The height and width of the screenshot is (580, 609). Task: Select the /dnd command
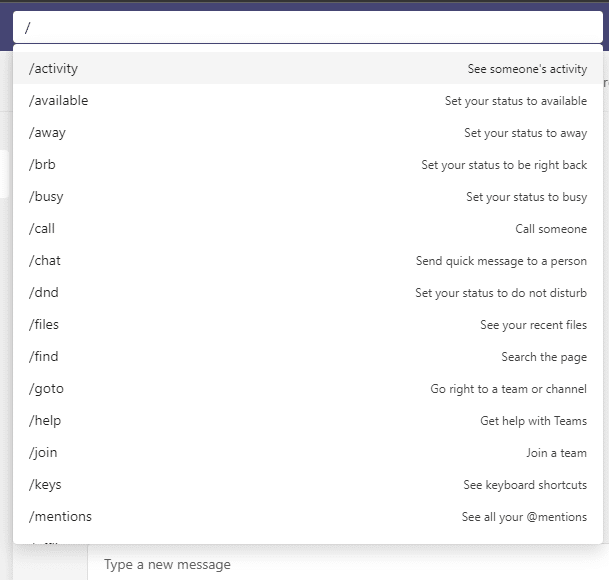point(308,293)
